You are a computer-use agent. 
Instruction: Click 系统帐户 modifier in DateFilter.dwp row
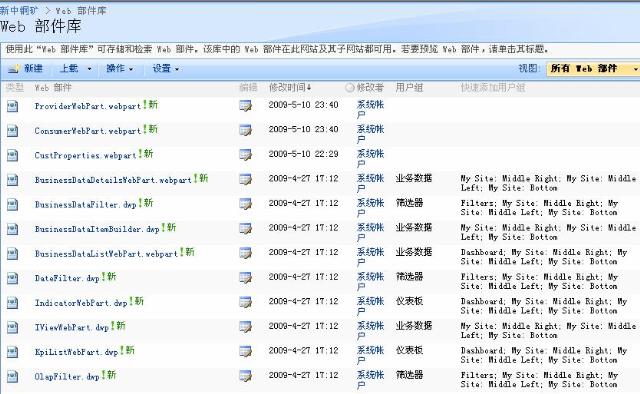coord(370,281)
